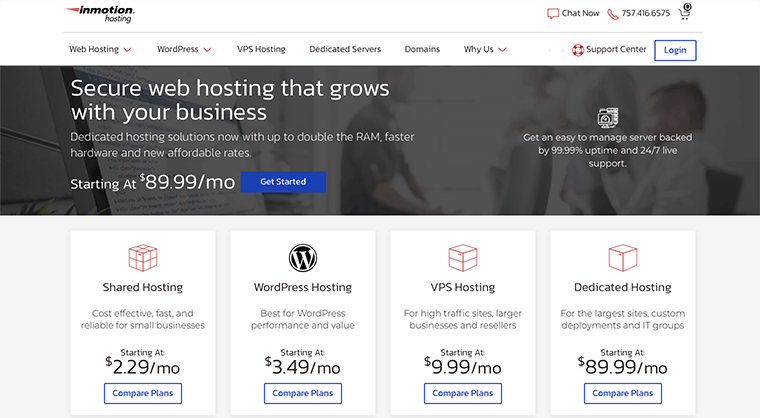Expand the Why Us dropdown chevron
760x418 pixels.
pos(502,50)
